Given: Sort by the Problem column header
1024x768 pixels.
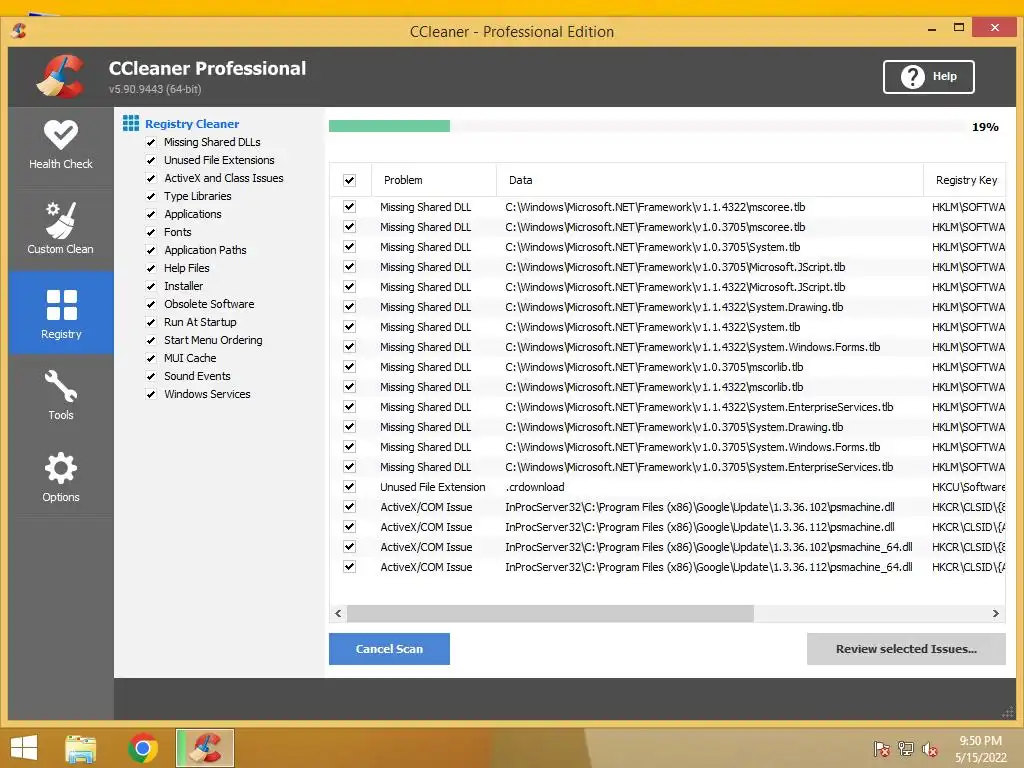Looking at the screenshot, I should (434, 180).
